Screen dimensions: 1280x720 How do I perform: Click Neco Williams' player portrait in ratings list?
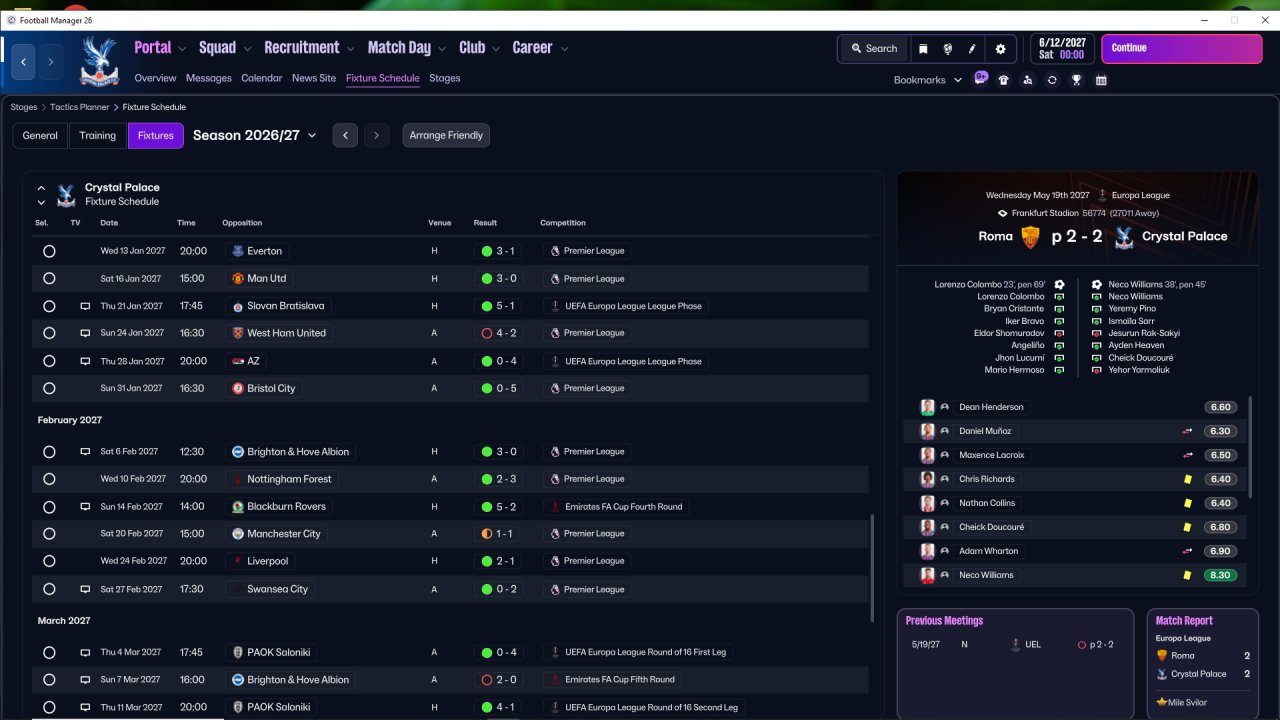928,575
